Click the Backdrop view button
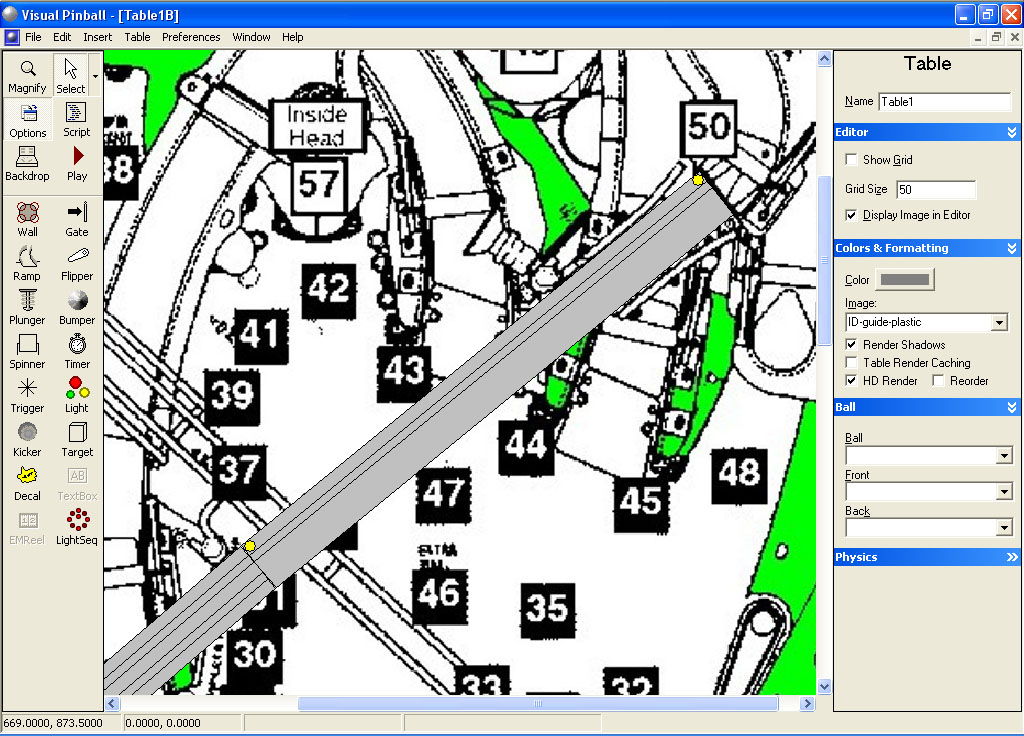 coord(28,162)
